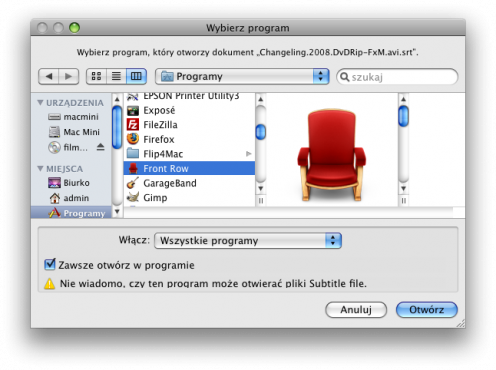Click the Front Row chair icon in list
Screen dimensions: 496x370
click(133, 168)
